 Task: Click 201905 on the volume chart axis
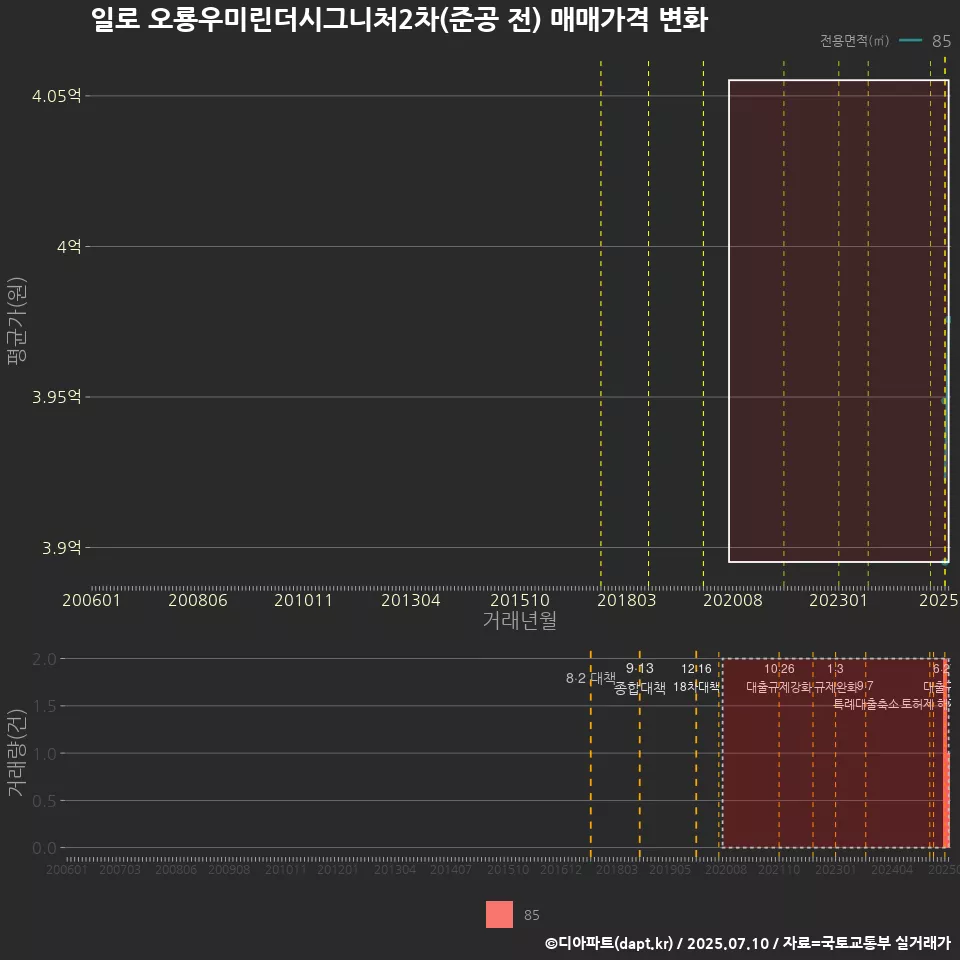(x=670, y=869)
